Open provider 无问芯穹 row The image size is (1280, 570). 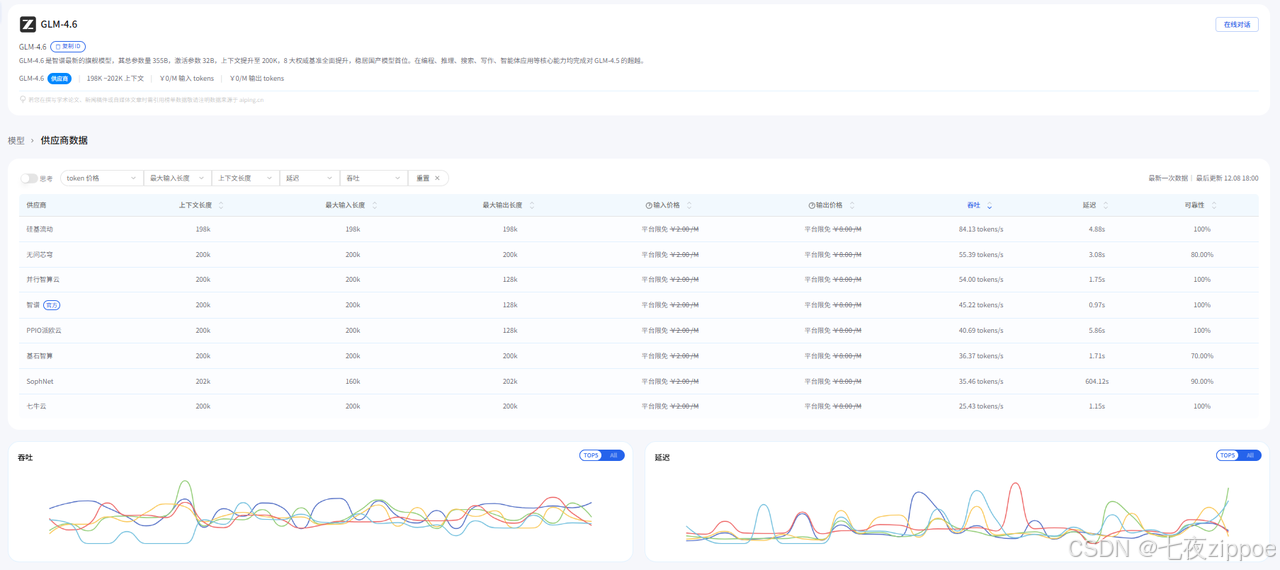click(x=639, y=254)
